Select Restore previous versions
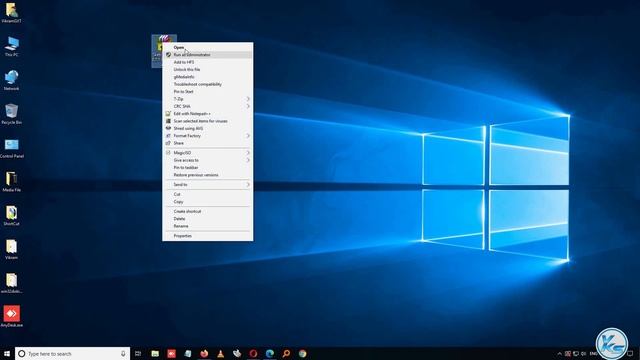The height and width of the screenshot is (360, 640). pyautogui.click(x=208, y=175)
